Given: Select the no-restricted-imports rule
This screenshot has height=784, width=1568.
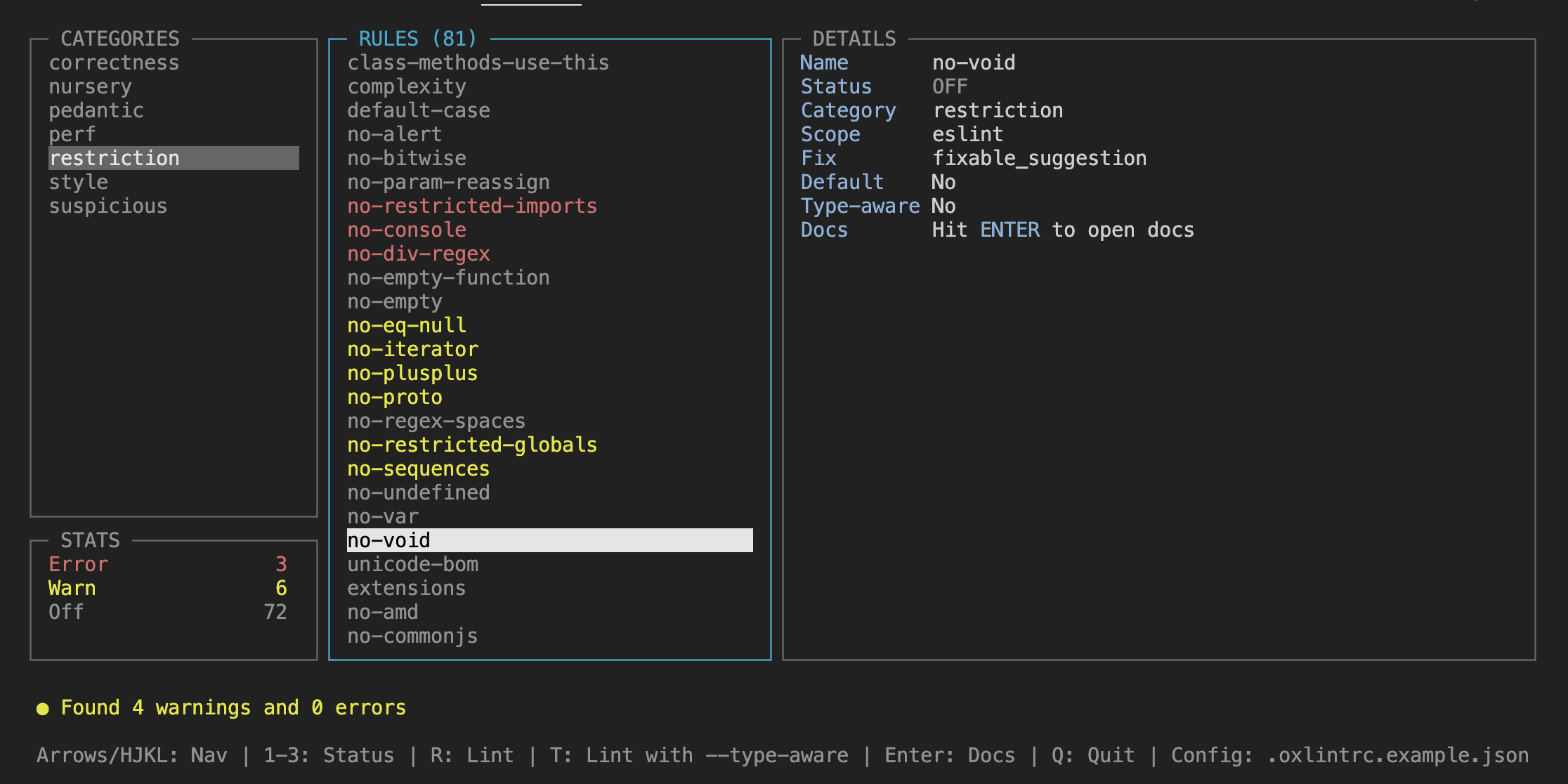Looking at the screenshot, I should pyautogui.click(x=472, y=206).
